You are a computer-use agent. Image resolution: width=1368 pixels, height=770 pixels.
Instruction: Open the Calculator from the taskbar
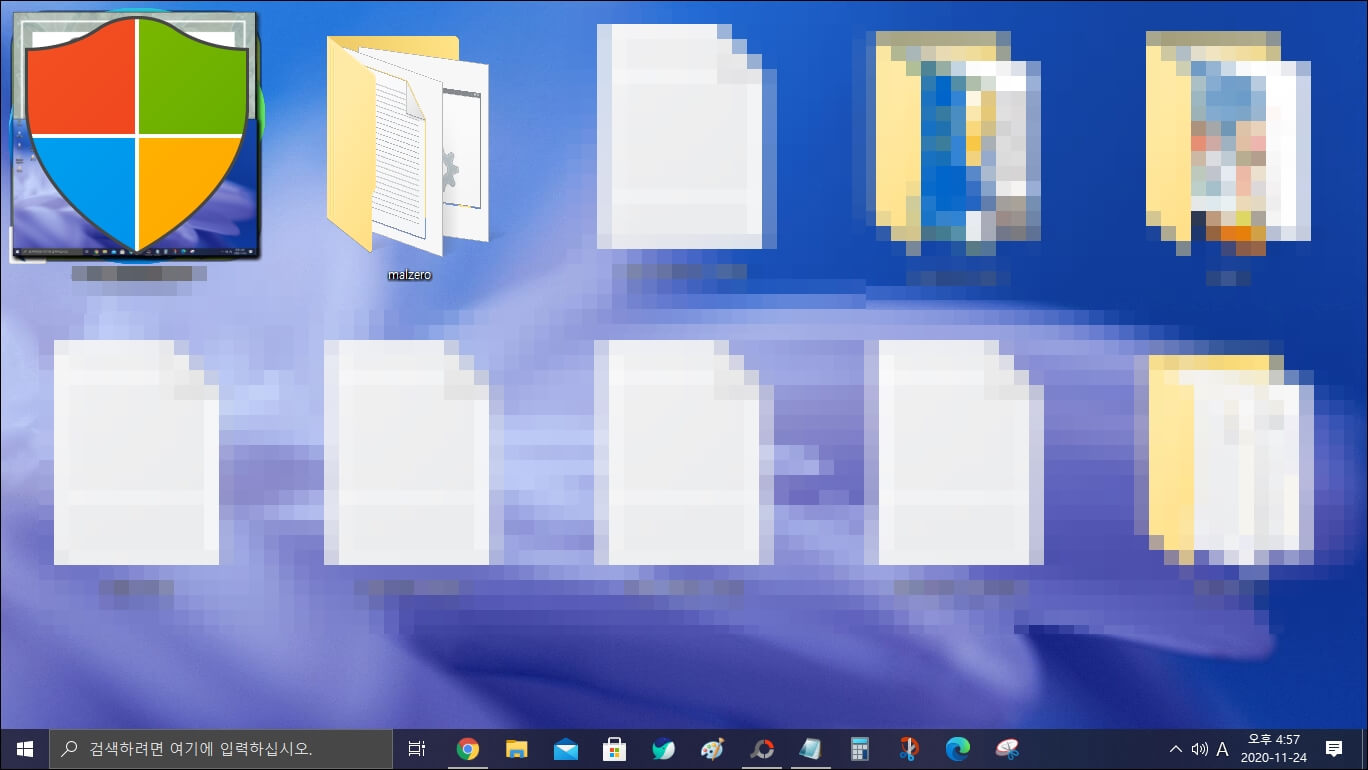[859, 748]
